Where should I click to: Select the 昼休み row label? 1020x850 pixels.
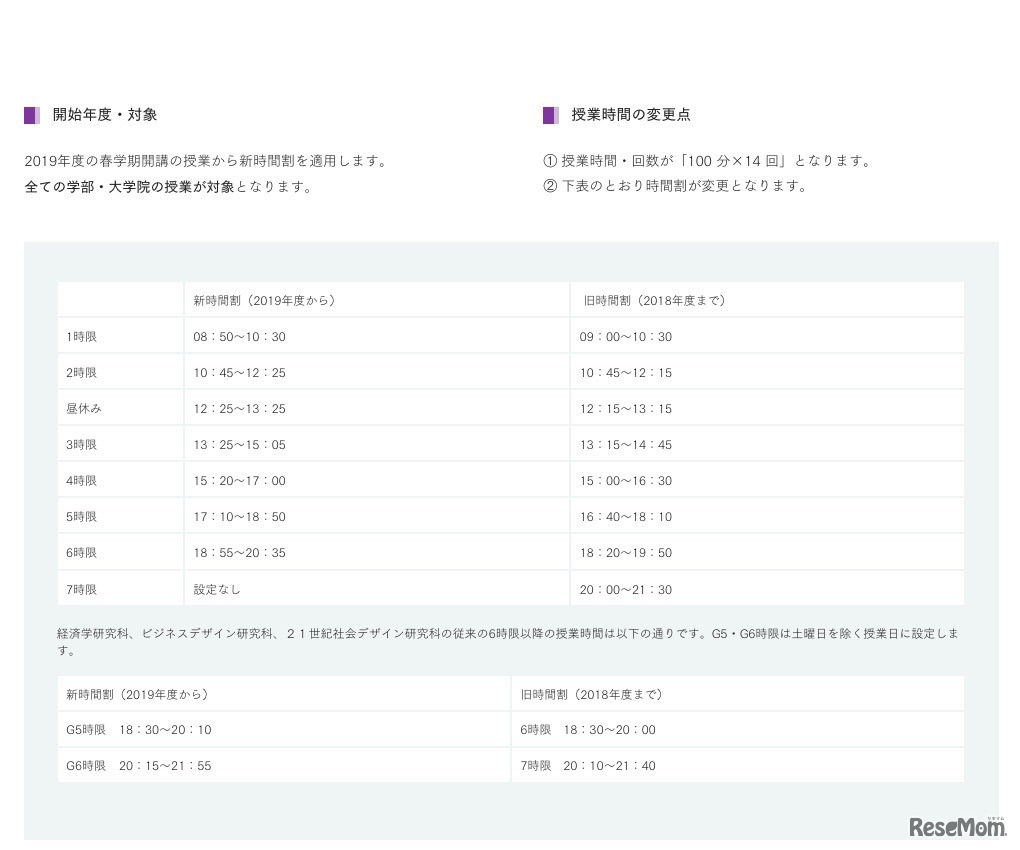(84, 409)
